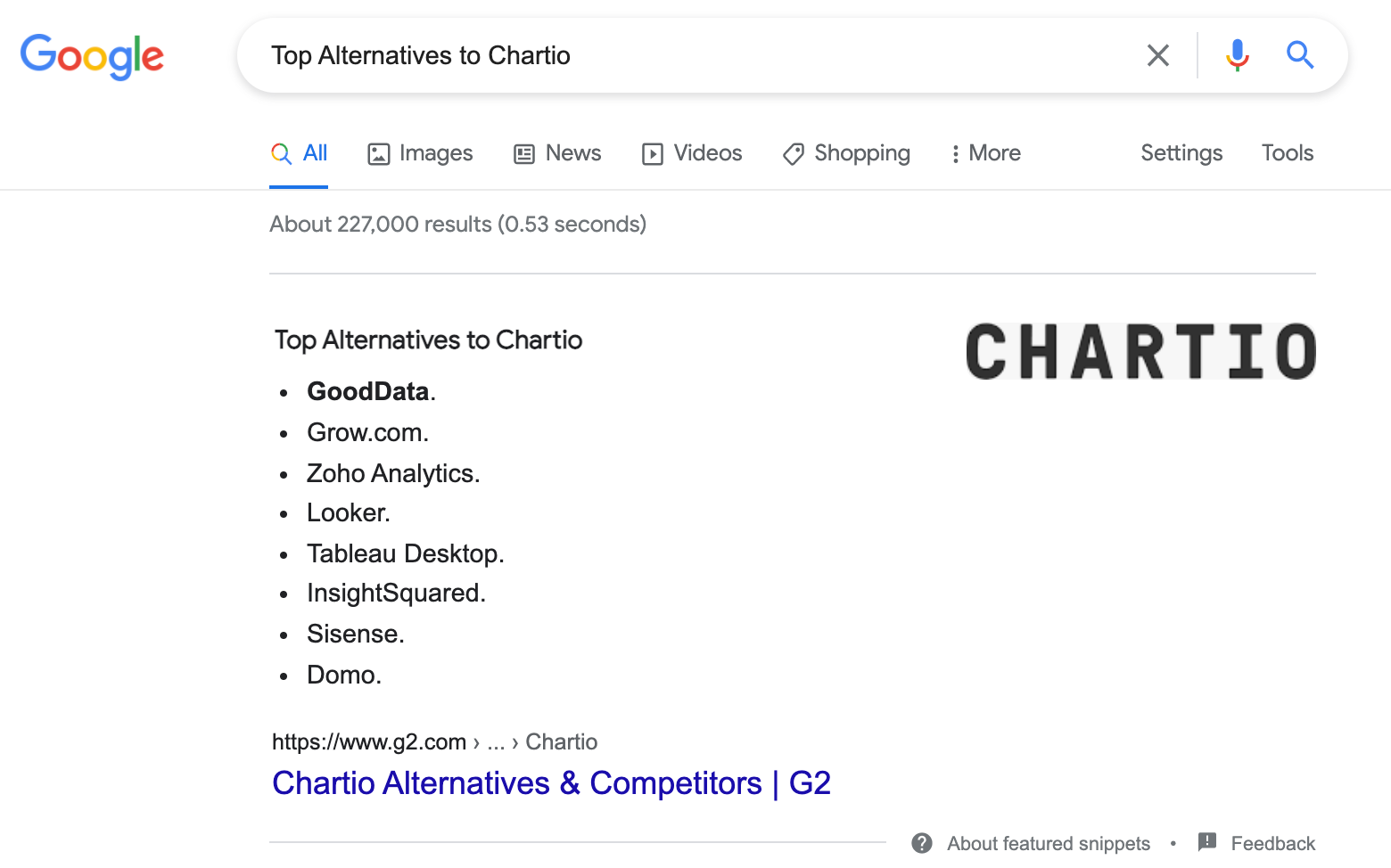Image resolution: width=1391 pixels, height=868 pixels.
Task: Click the g2.com breadcrumb URL
Action: pos(369,741)
